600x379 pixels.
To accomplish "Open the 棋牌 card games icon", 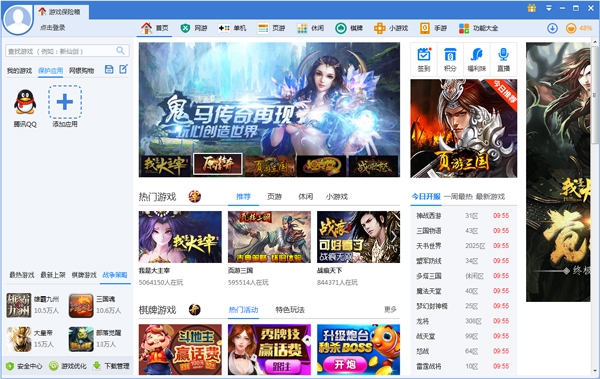I will (x=341, y=28).
